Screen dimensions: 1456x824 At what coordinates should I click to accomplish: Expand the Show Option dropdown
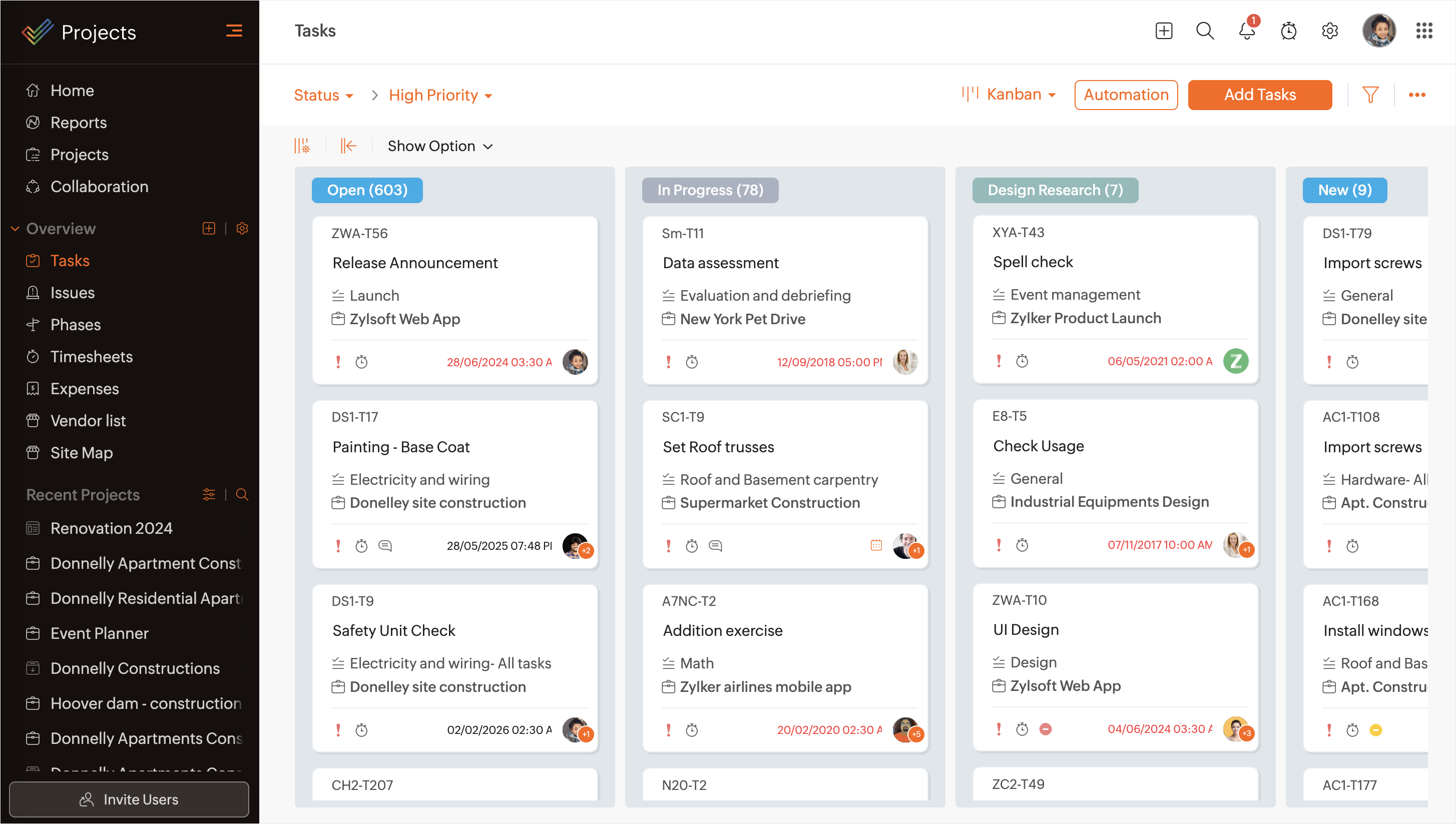(x=440, y=146)
